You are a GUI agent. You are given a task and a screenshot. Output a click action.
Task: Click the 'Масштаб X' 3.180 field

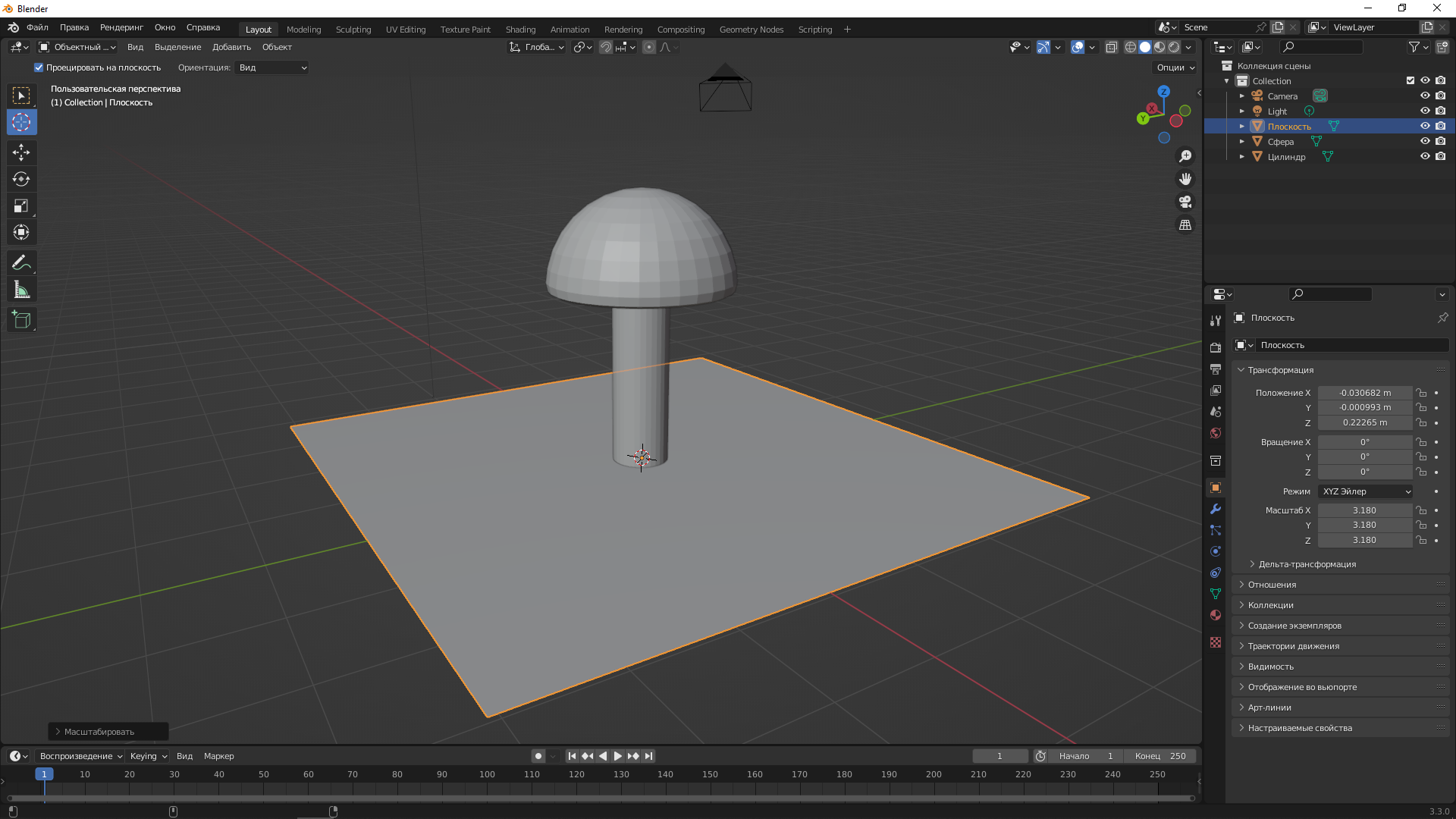[1365, 510]
